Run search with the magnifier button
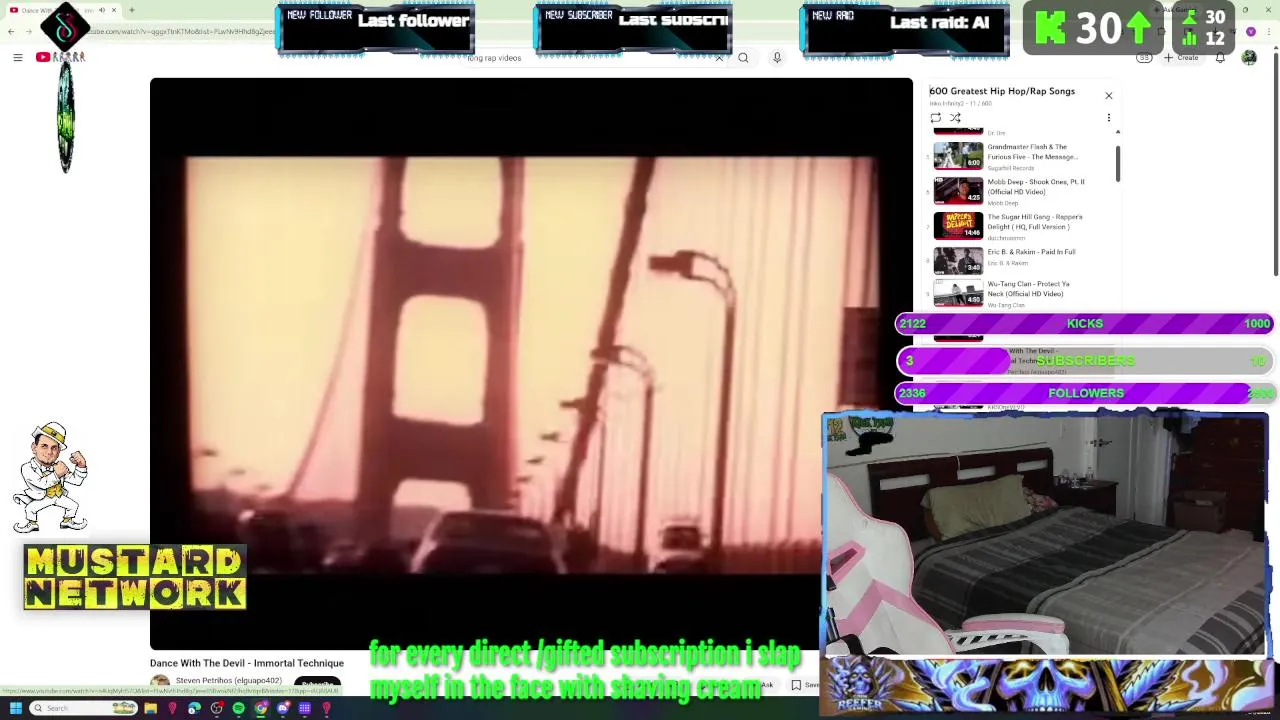1280x720 pixels. click(x=743, y=58)
